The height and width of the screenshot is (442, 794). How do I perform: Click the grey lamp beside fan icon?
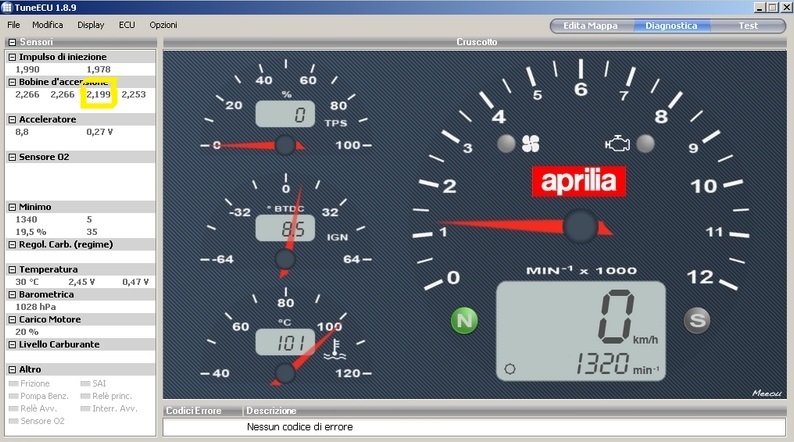(506, 144)
